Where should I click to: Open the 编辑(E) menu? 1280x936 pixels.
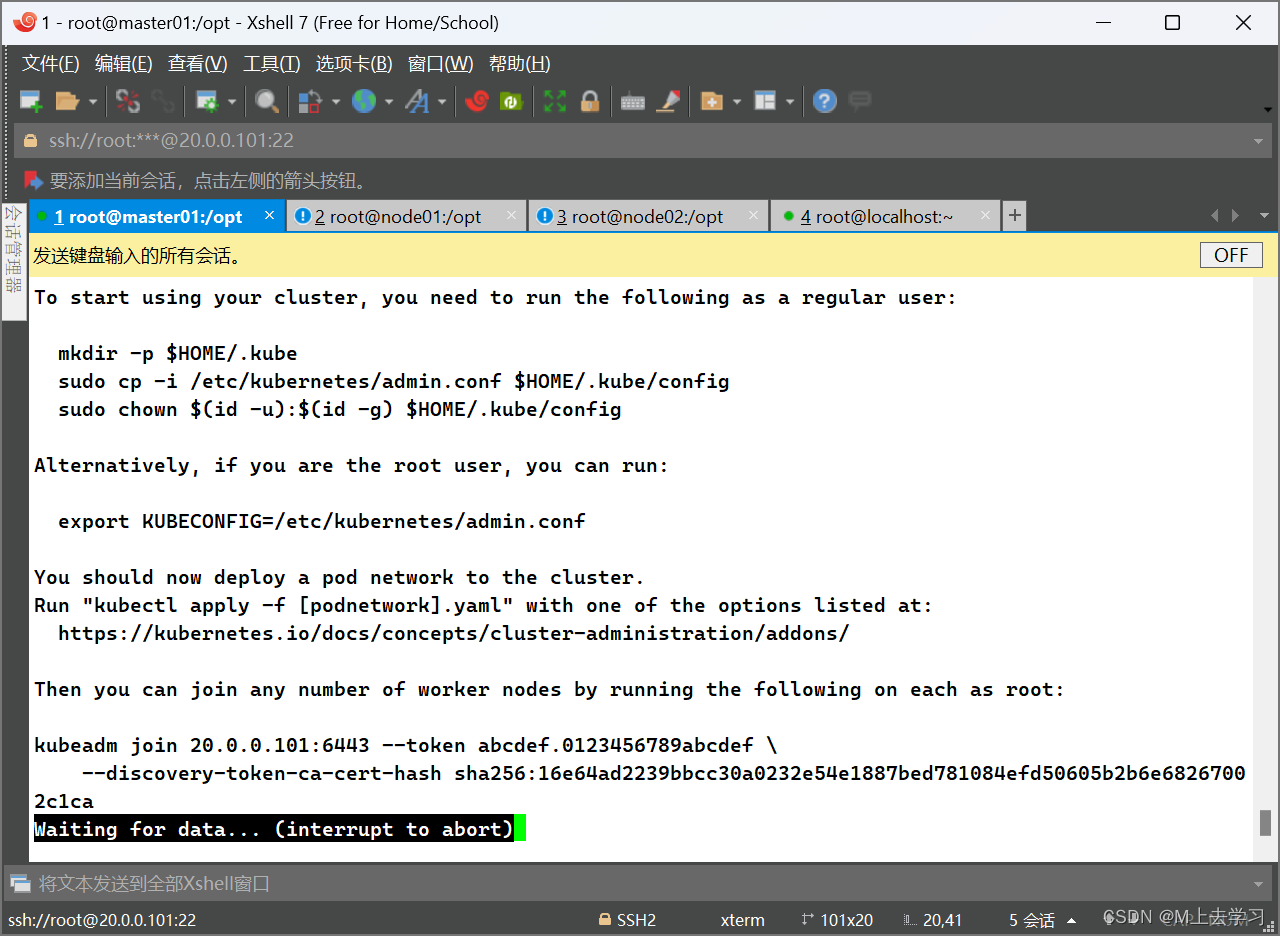point(123,64)
